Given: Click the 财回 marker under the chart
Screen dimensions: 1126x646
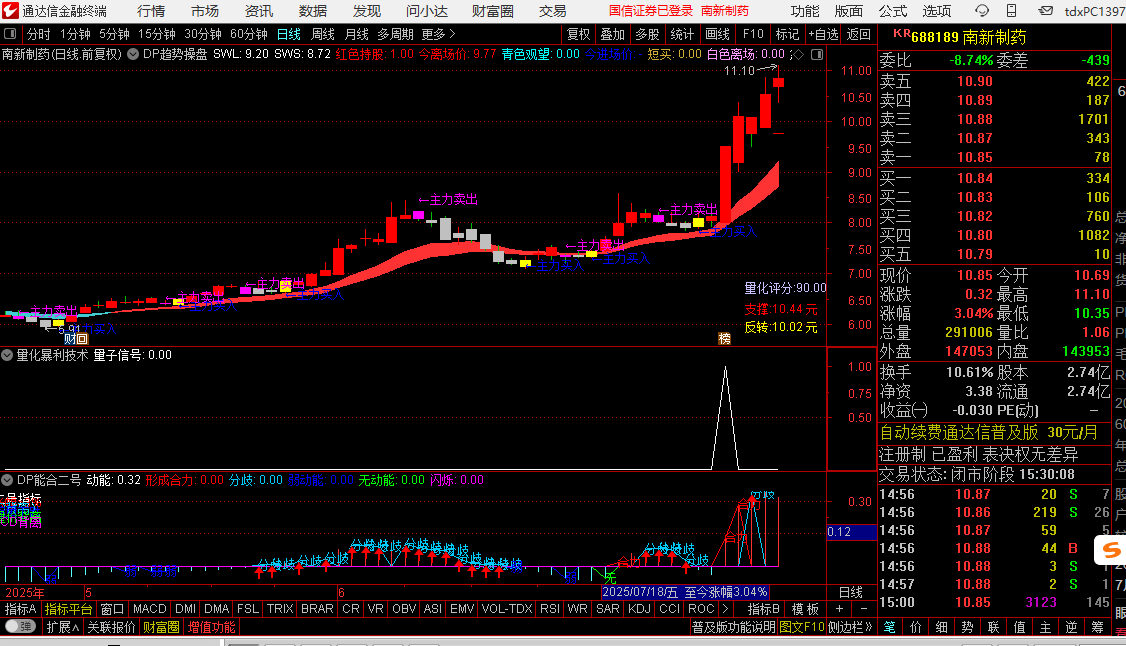Looking at the screenshot, I should (x=75, y=339).
